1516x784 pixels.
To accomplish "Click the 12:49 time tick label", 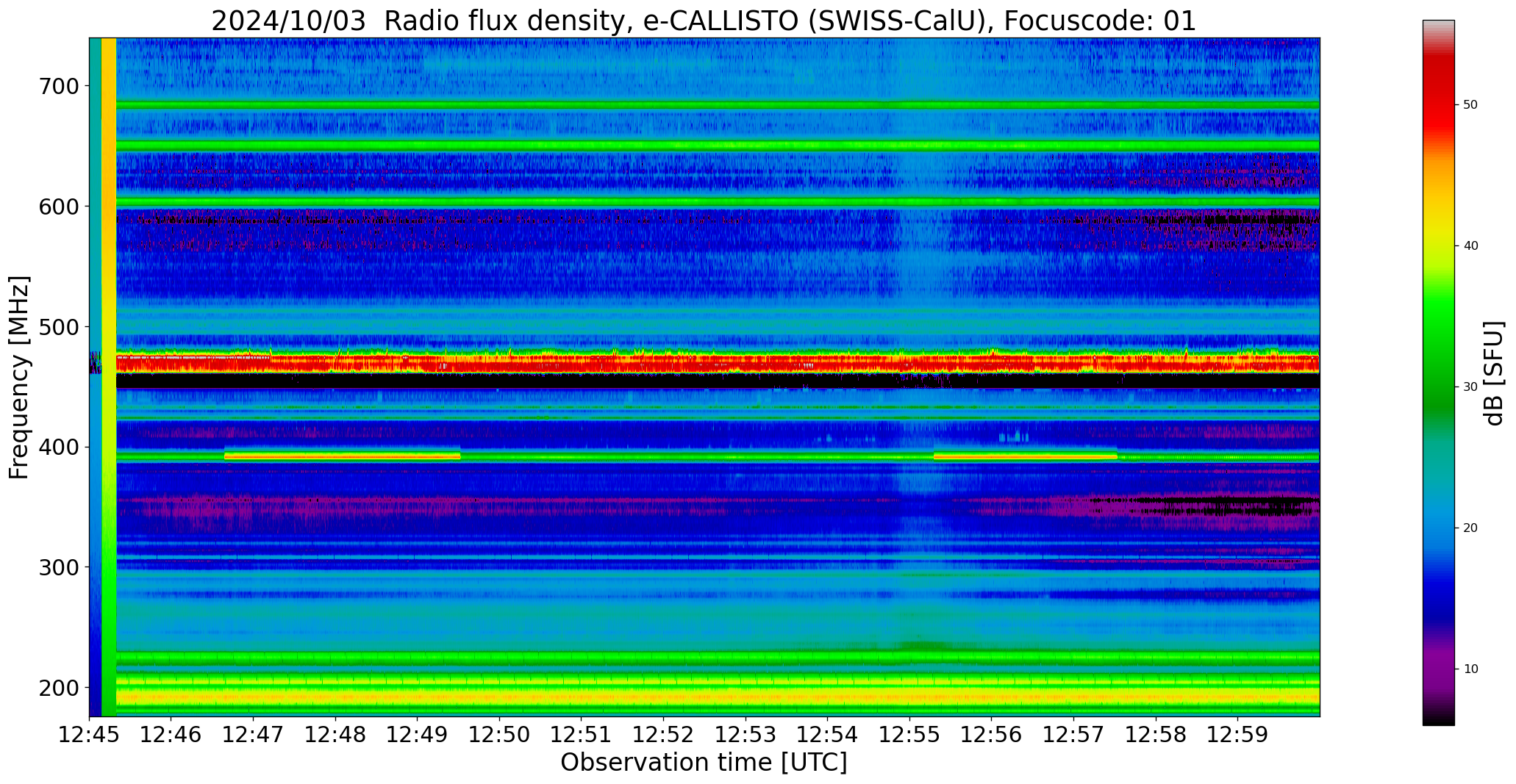I will 418,735.
